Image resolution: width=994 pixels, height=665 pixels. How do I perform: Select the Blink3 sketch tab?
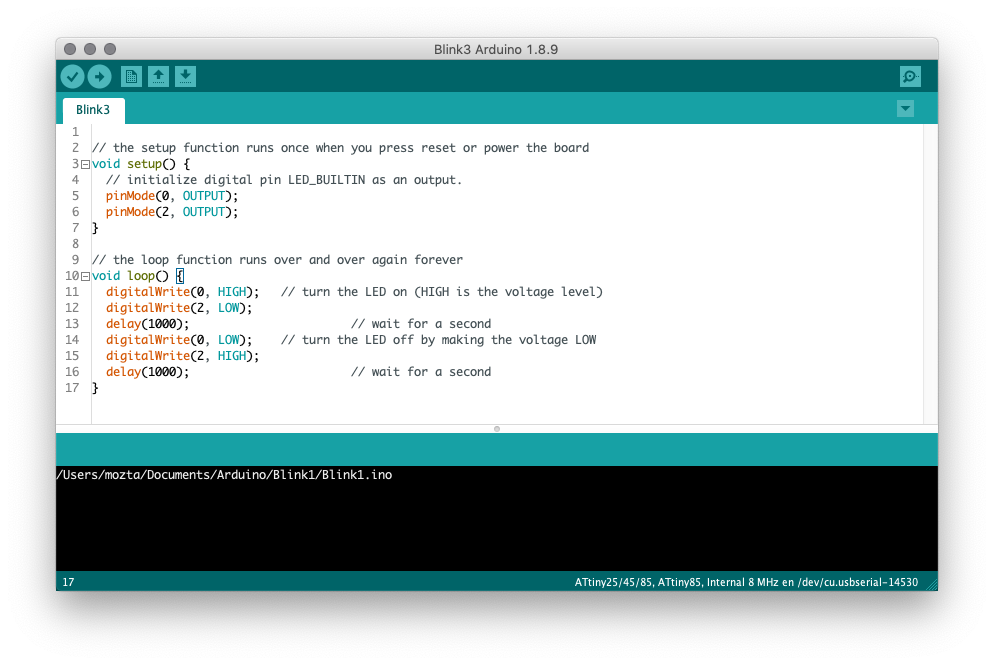[93, 110]
